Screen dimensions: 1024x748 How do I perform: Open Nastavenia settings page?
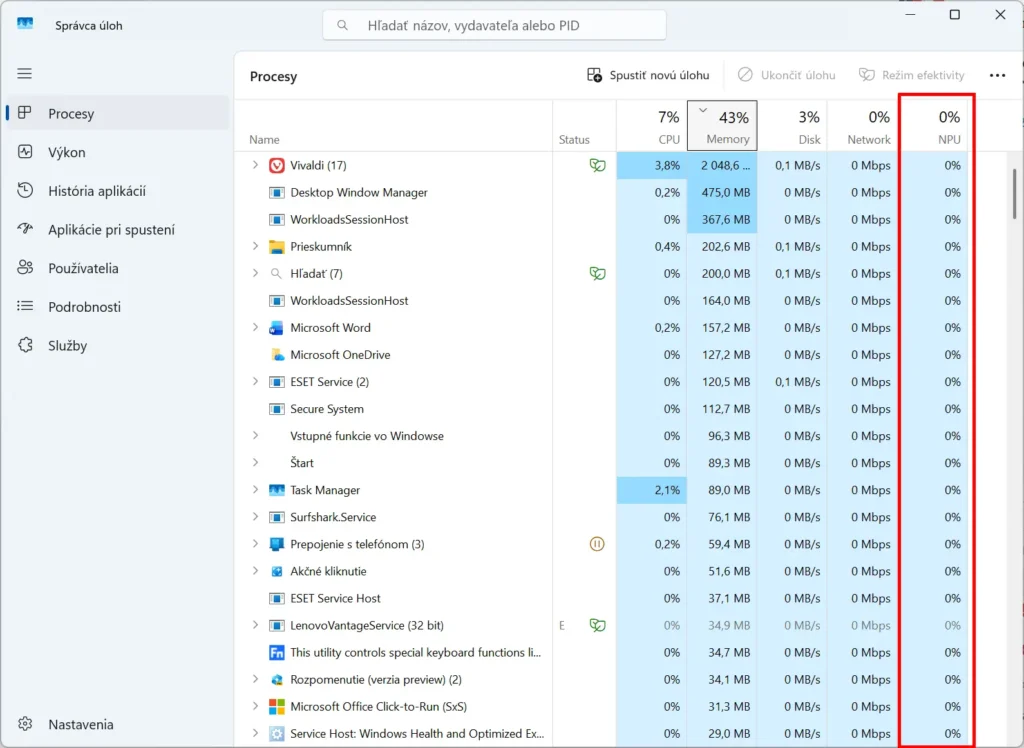(118, 724)
